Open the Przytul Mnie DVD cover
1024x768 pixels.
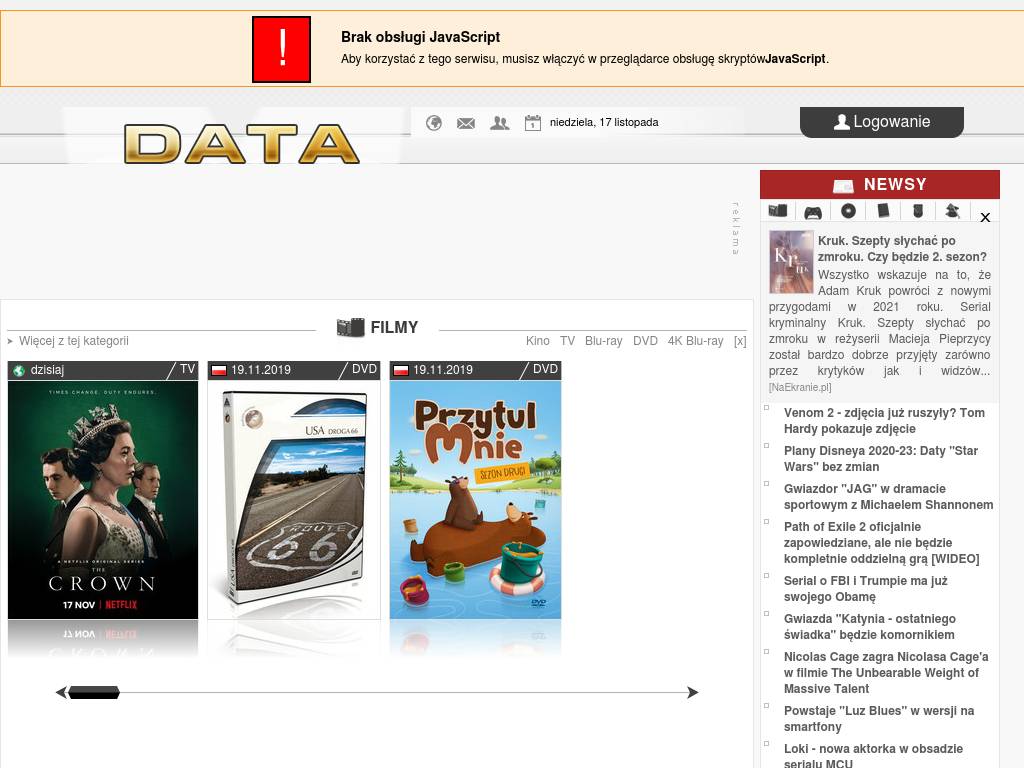475,500
